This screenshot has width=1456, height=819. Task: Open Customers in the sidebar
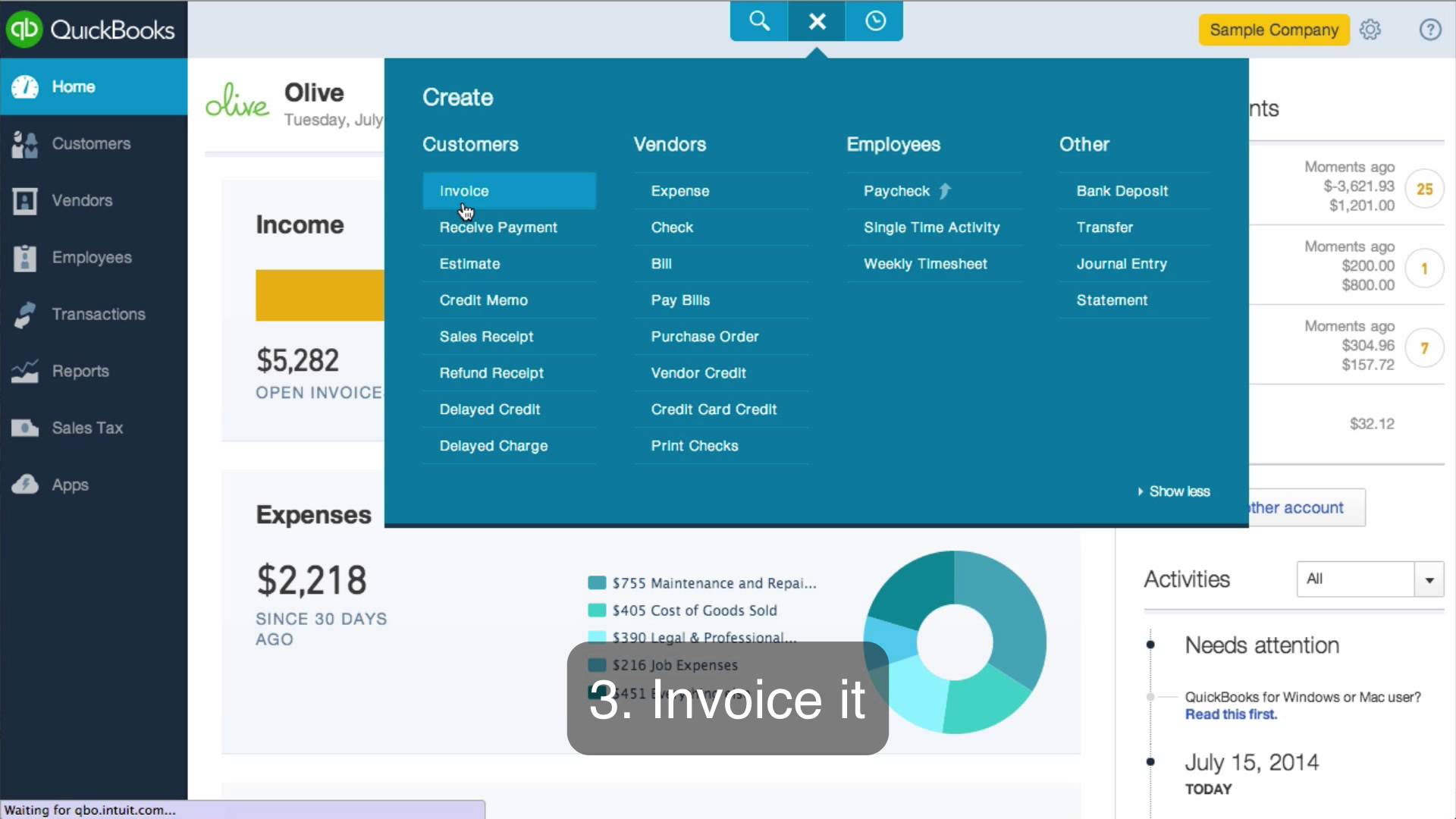[x=94, y=143]
